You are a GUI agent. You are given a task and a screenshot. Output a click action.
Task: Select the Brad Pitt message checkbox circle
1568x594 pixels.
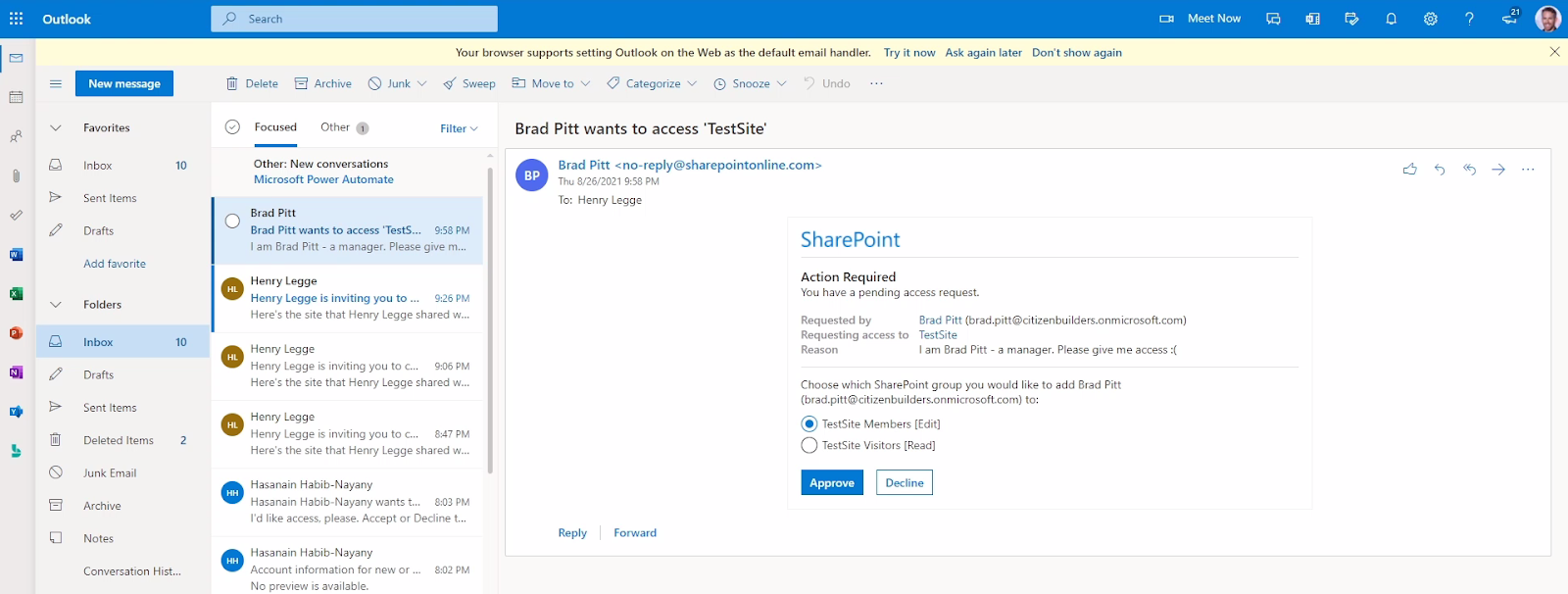(x=232, y=221)
